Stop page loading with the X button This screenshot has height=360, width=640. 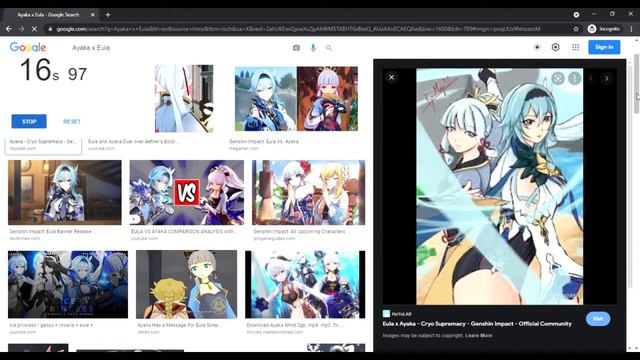34,29
